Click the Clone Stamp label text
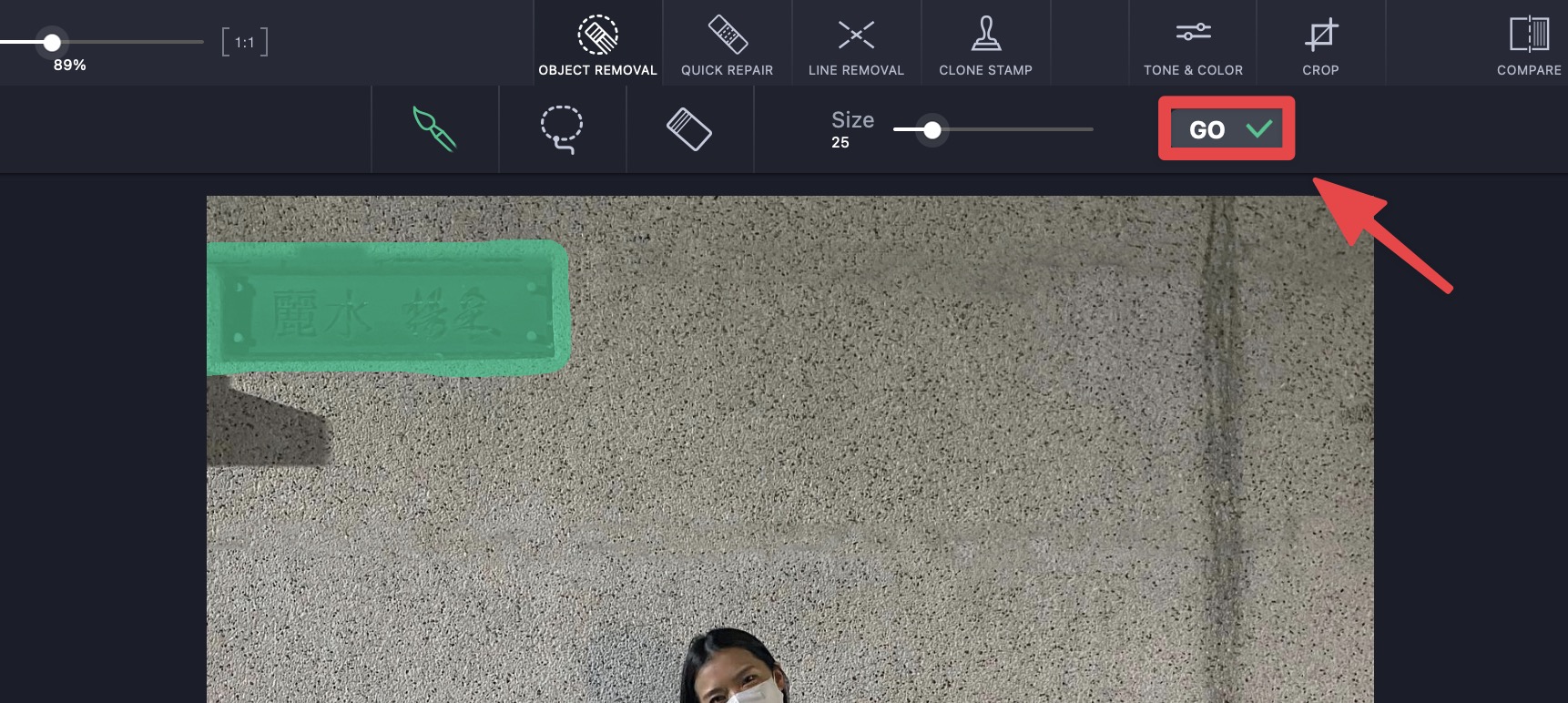Image resolution: width=1568 pixels, height=703 pixels. tap(985, 70)
